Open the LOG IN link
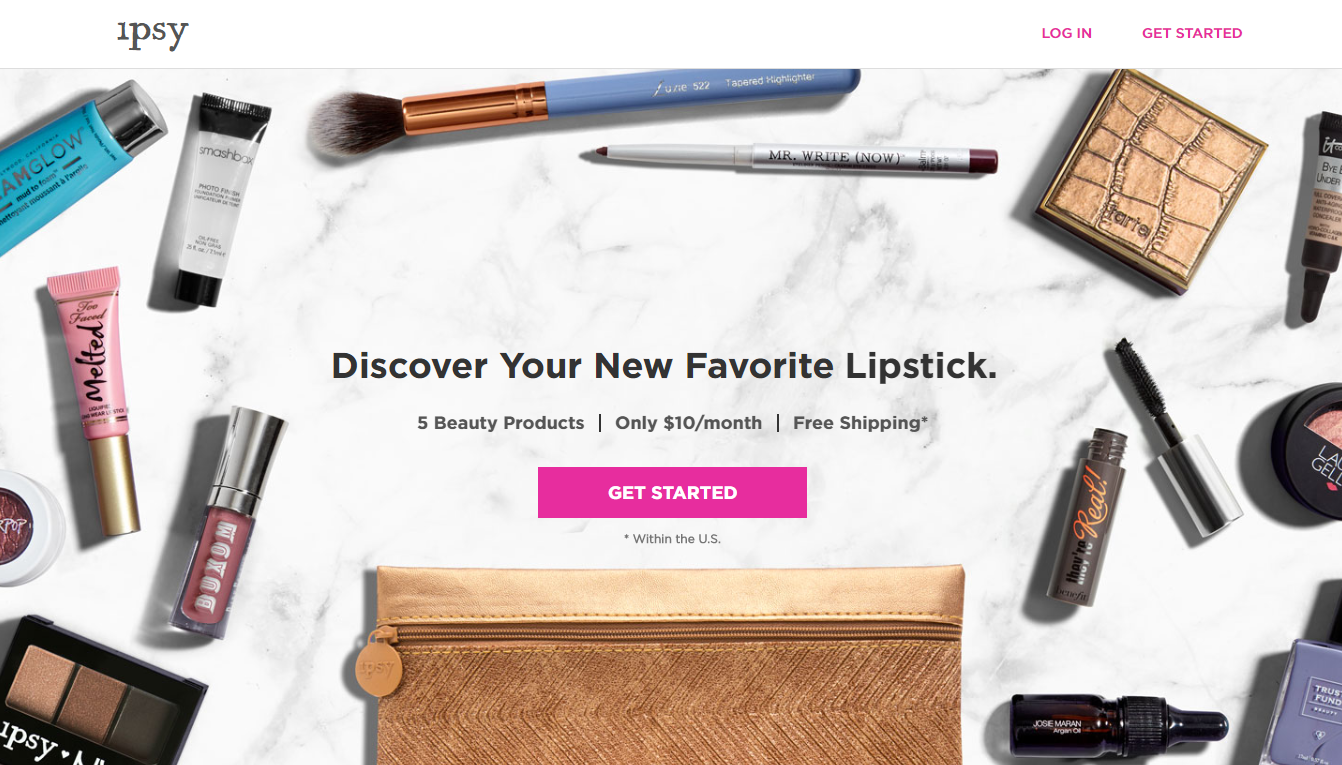1342x765 pixels. click(1066, 33)
